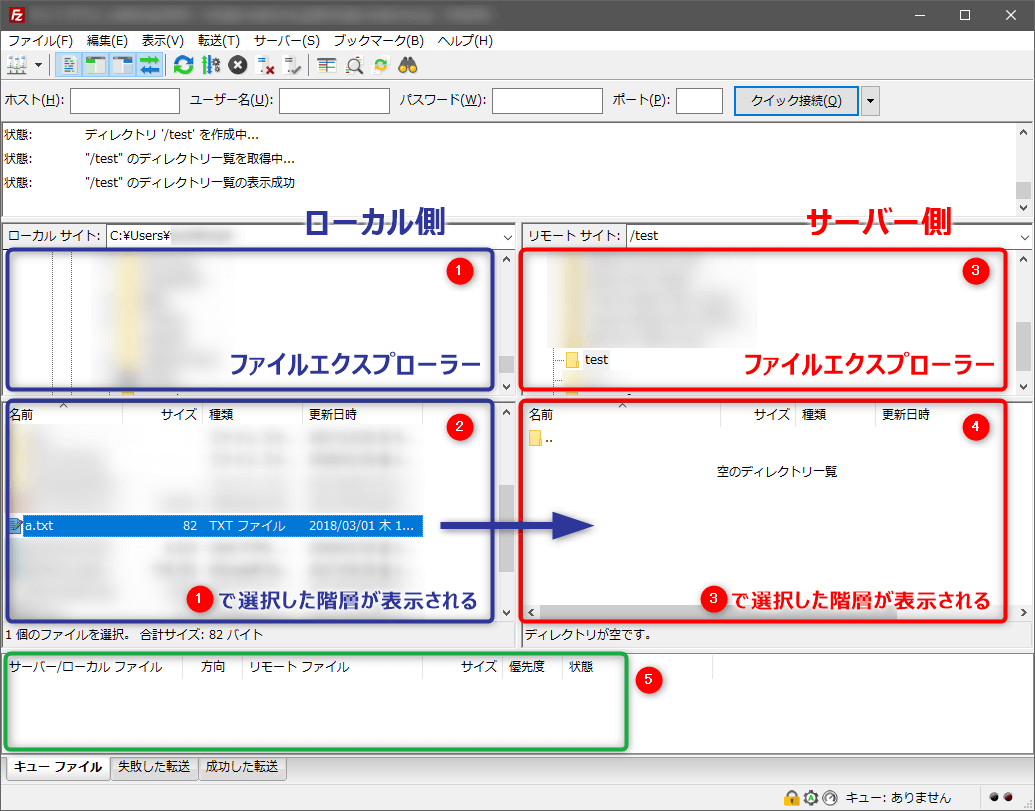The width and height of the screenshot is (1035, 811).
Task: Click the speed limit gauge icon in status bar
Action: [828, 797]
